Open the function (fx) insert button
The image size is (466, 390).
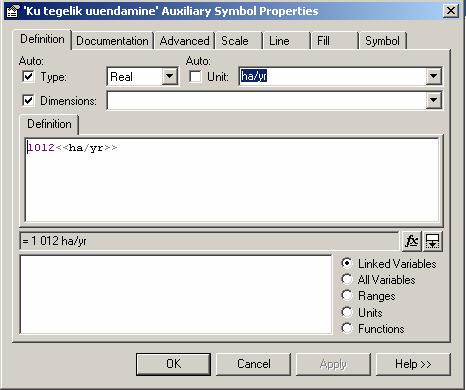click(x=412, y=241)
